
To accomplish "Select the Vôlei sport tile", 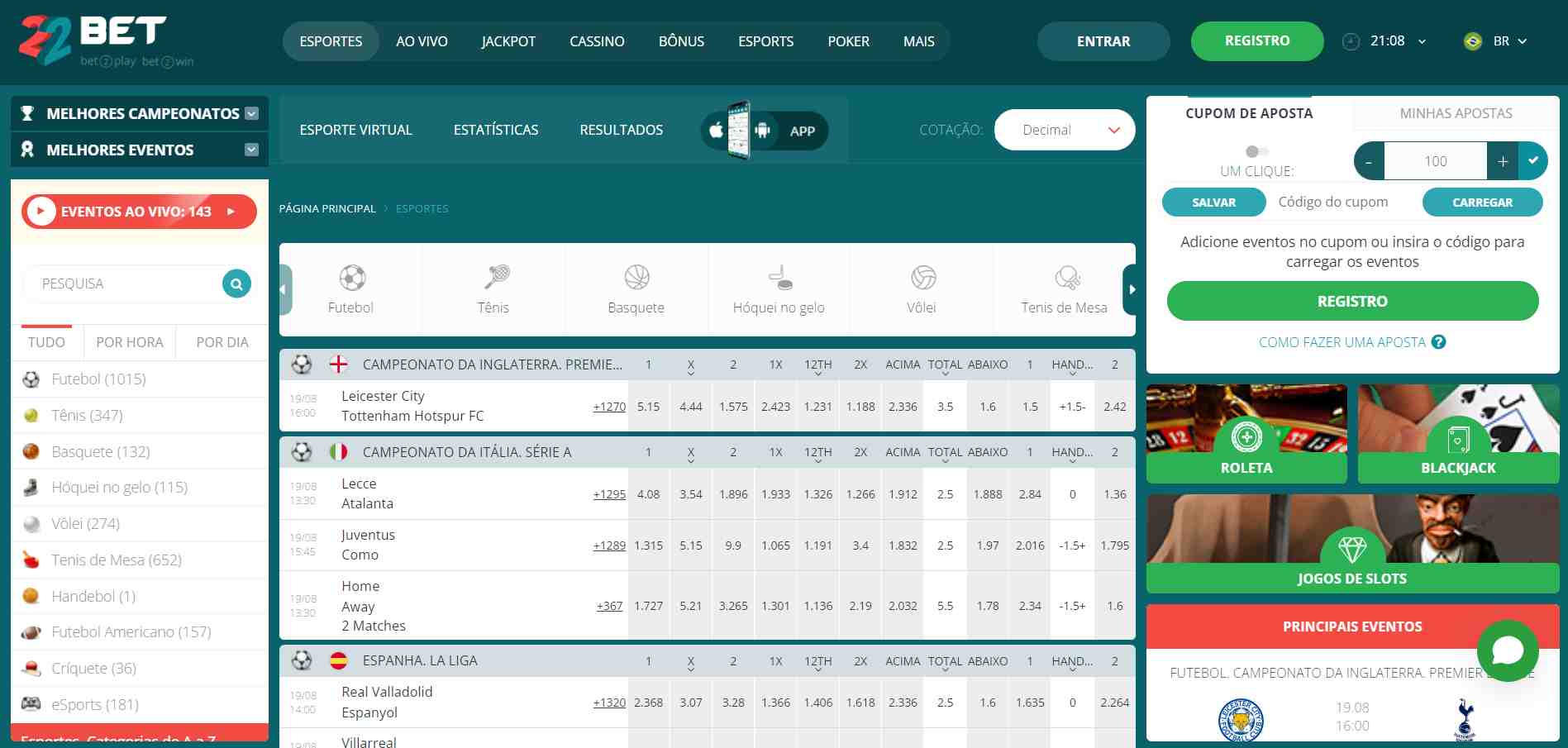I will [922, 289].
